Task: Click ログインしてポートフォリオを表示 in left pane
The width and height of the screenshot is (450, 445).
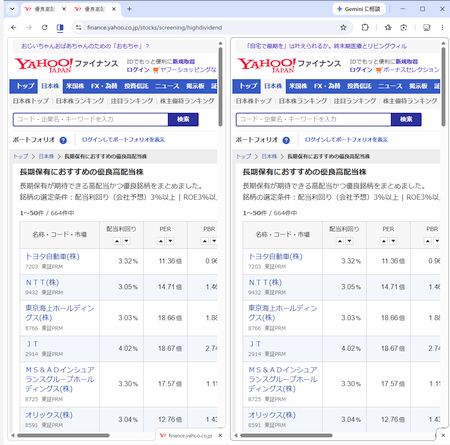Action: (x=123, y=140)
